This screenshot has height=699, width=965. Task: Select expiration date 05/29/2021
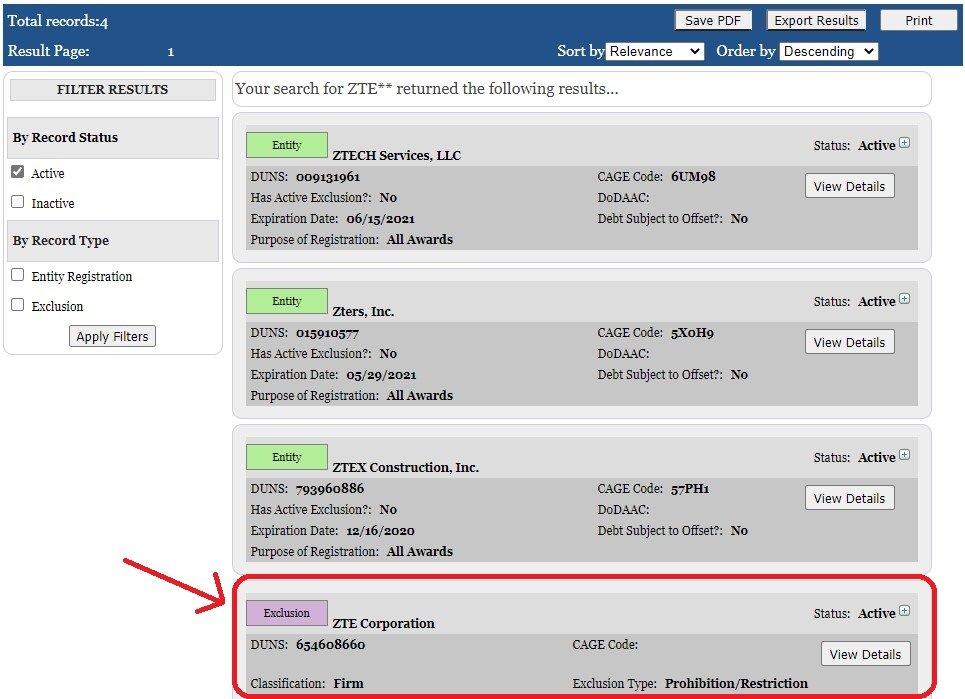[381, 375]
